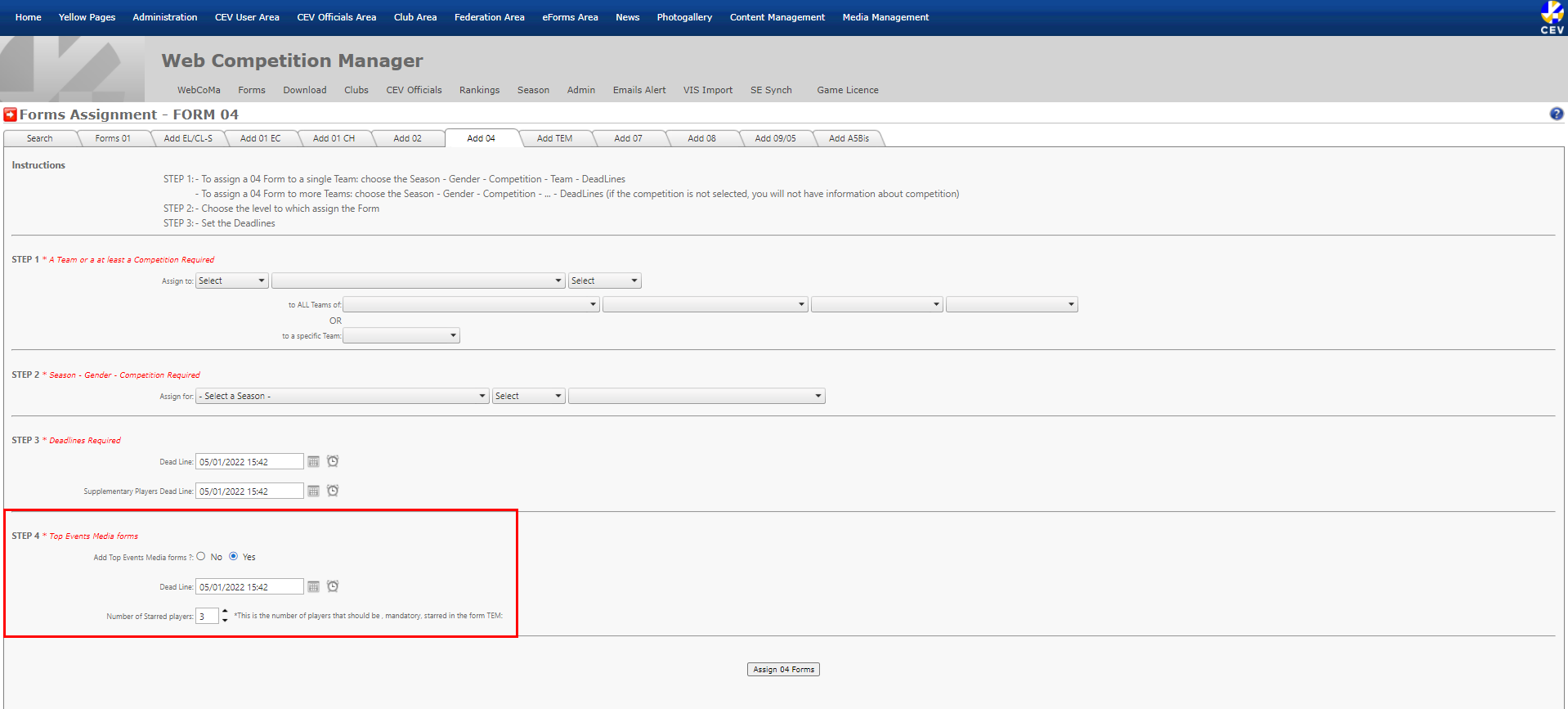
Task: Go to Home in top navigation
Action: pos(29,17)
